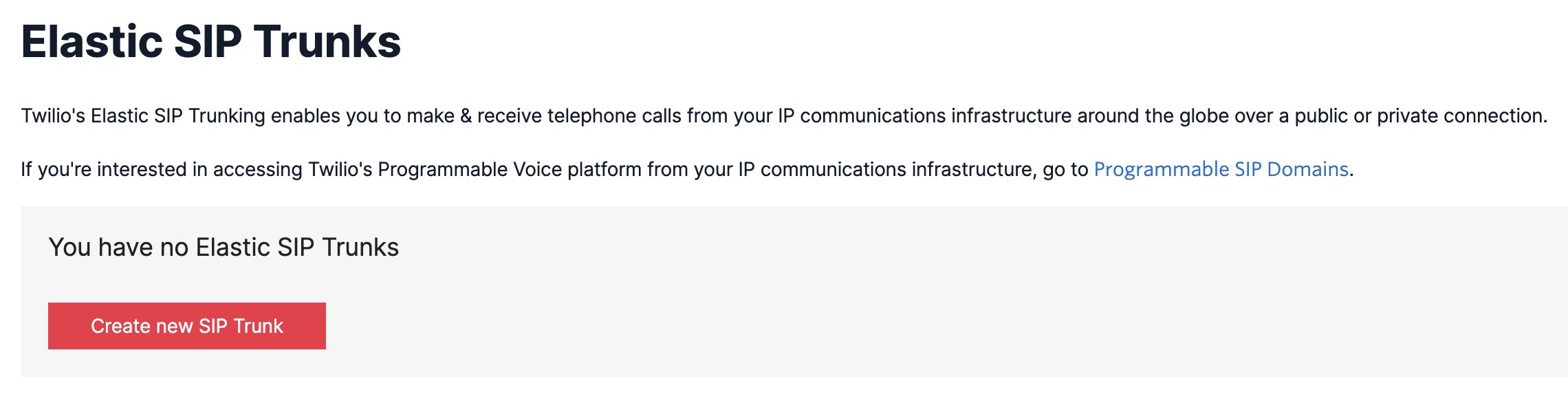Open the Programmable SIP Domains link
This screenshot has width=1568, height=403.
coord(1221,169)
